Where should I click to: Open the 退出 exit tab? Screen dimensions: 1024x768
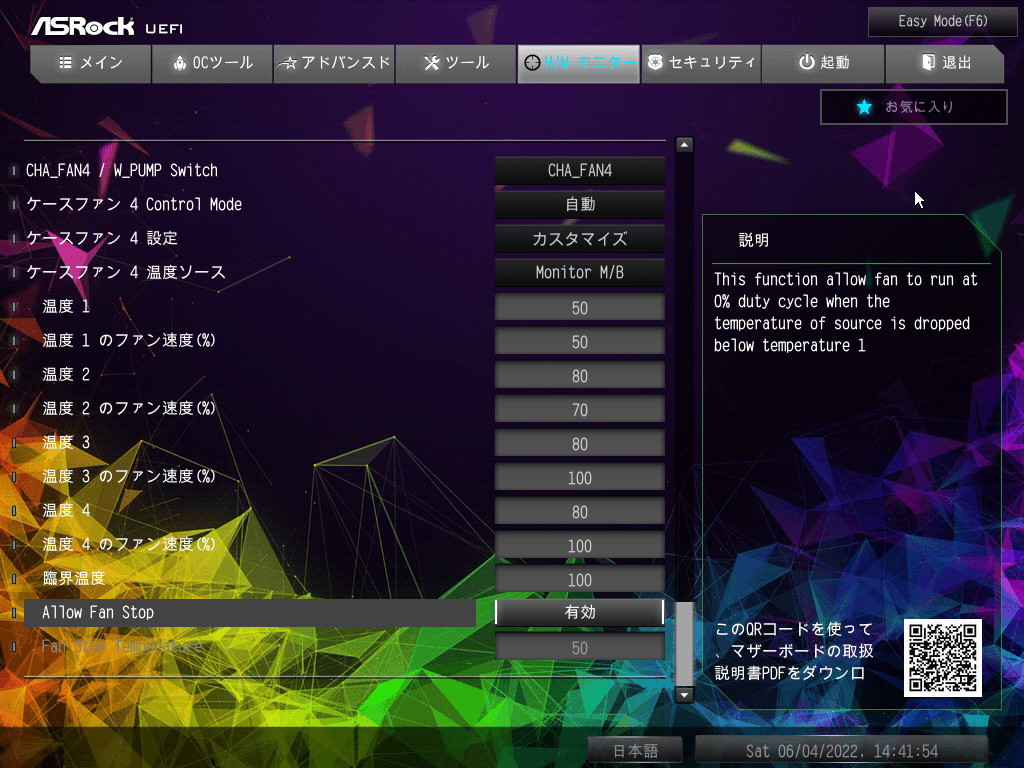945,63
